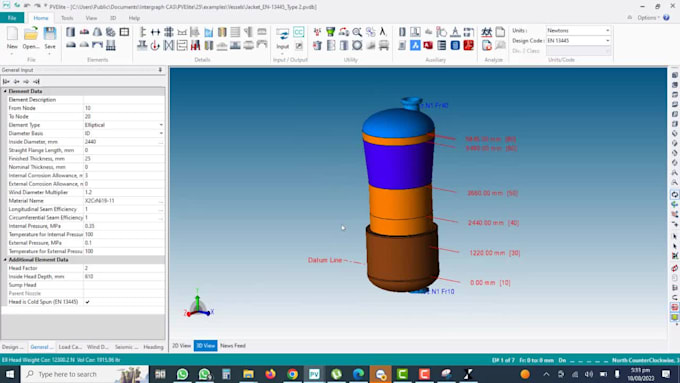Image resolution: width=680 pixels, height=383 pixels.
Task: Click the CC icon in Input/Output
Action: coord(299,32)
